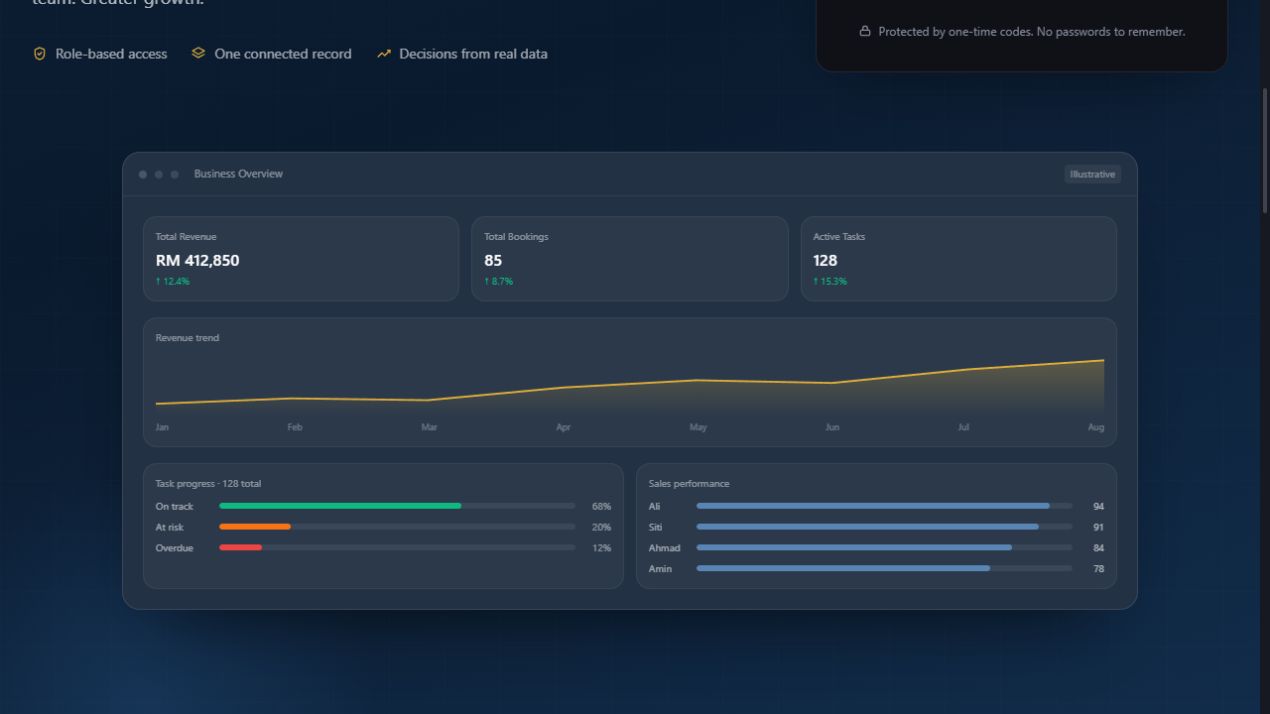Image resolution: width=1270 pixels, height=714 pixels.
Task: Click the padlock icon next to Protected by one-time codes
Action: click(865, 32)
